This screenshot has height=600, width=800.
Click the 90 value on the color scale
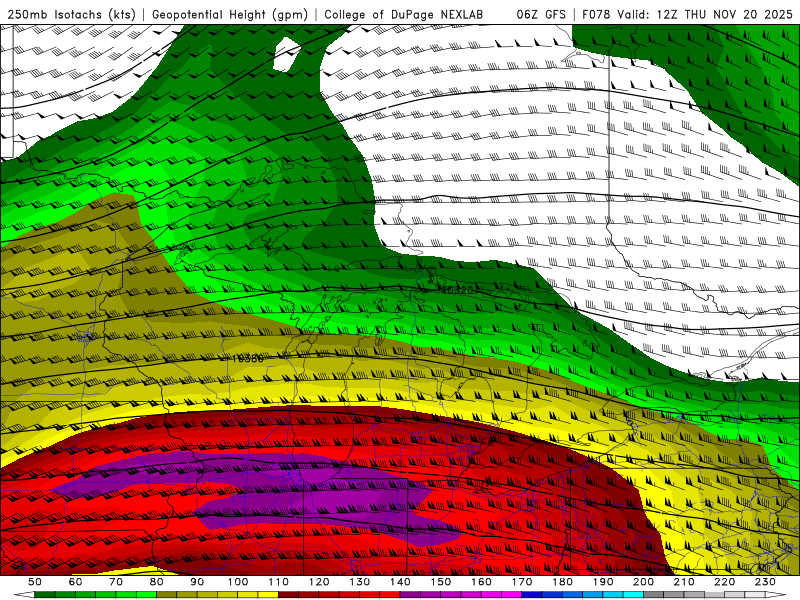[x=197, y=582]
